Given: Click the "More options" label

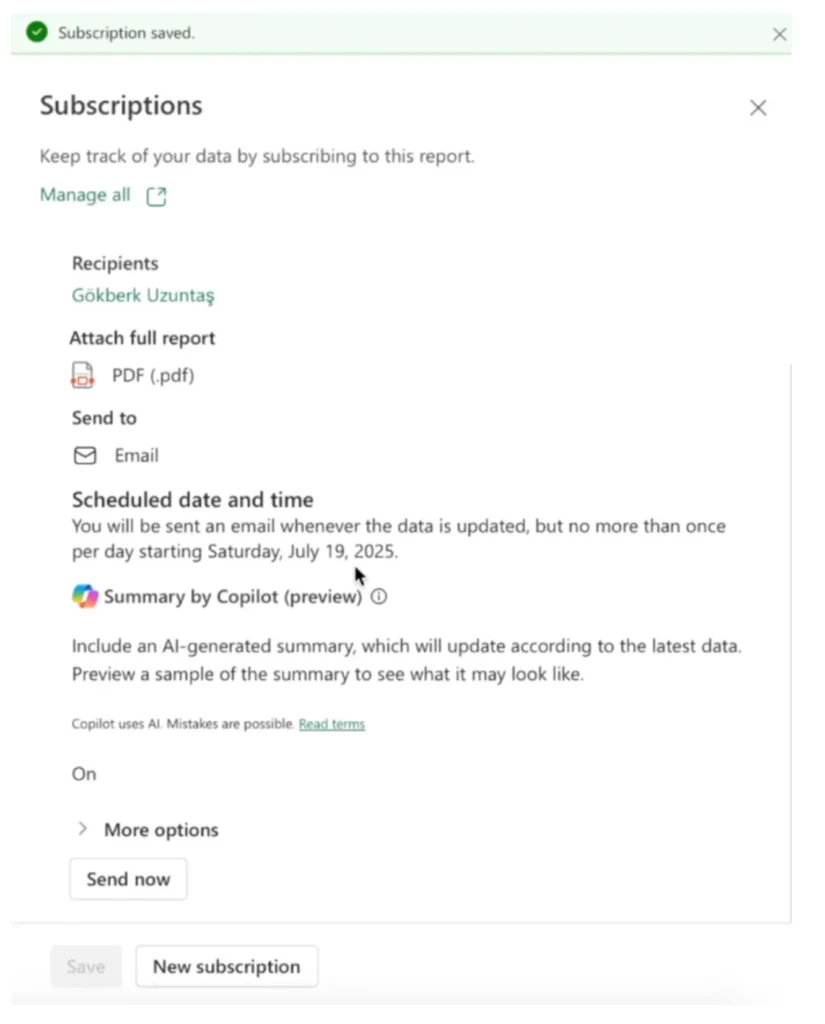Looking at the screenshot, I should pyautogui.click(x=161, y=830).
